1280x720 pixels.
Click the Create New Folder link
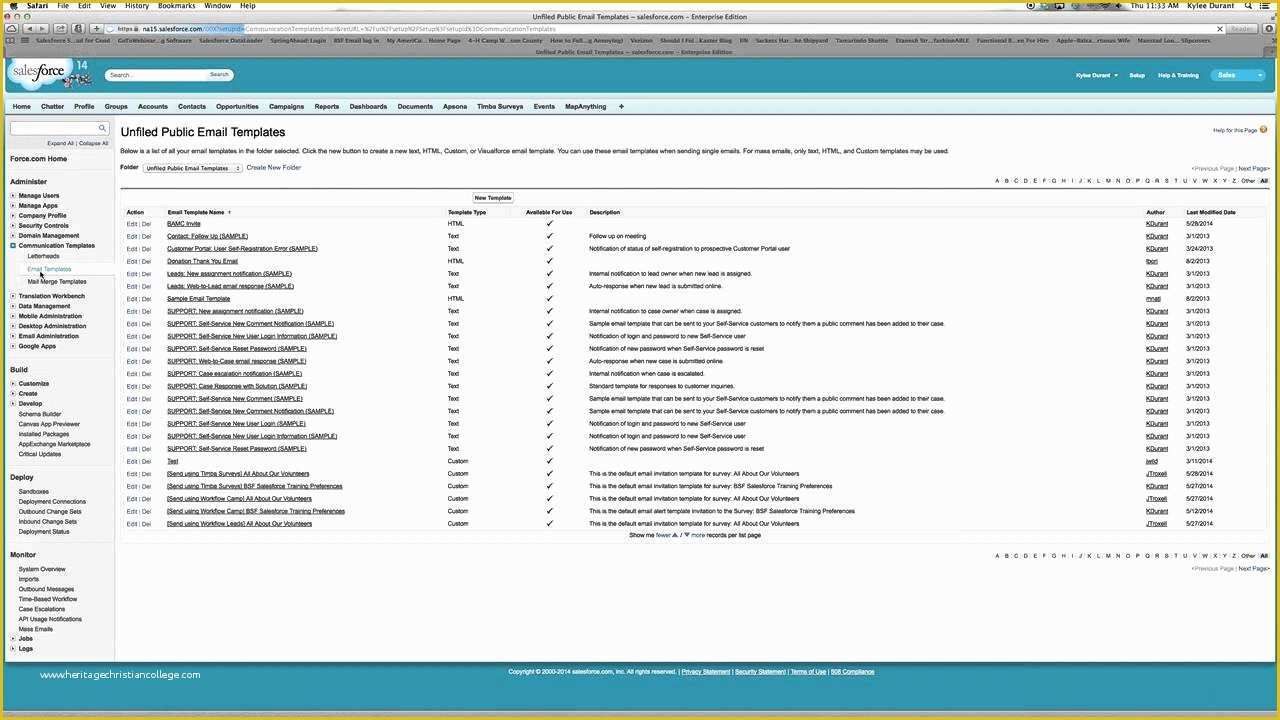click(274, 168)
